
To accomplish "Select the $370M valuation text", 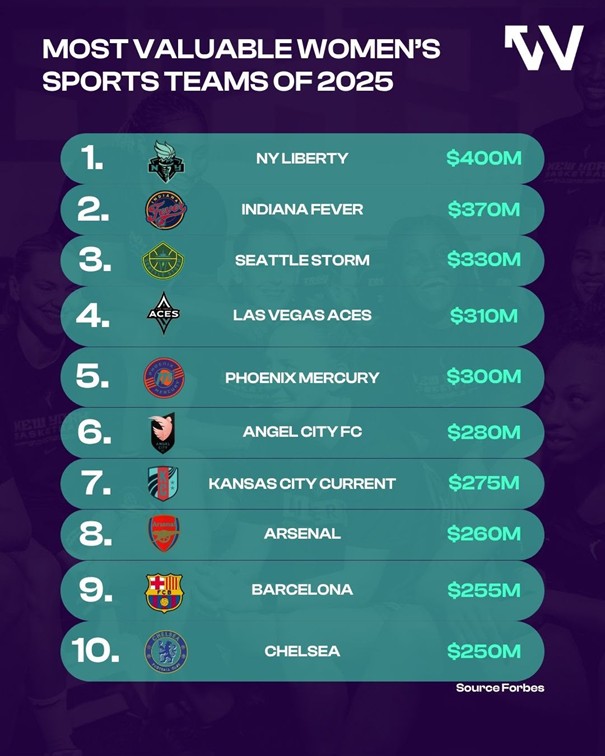I will click(484, 209).
